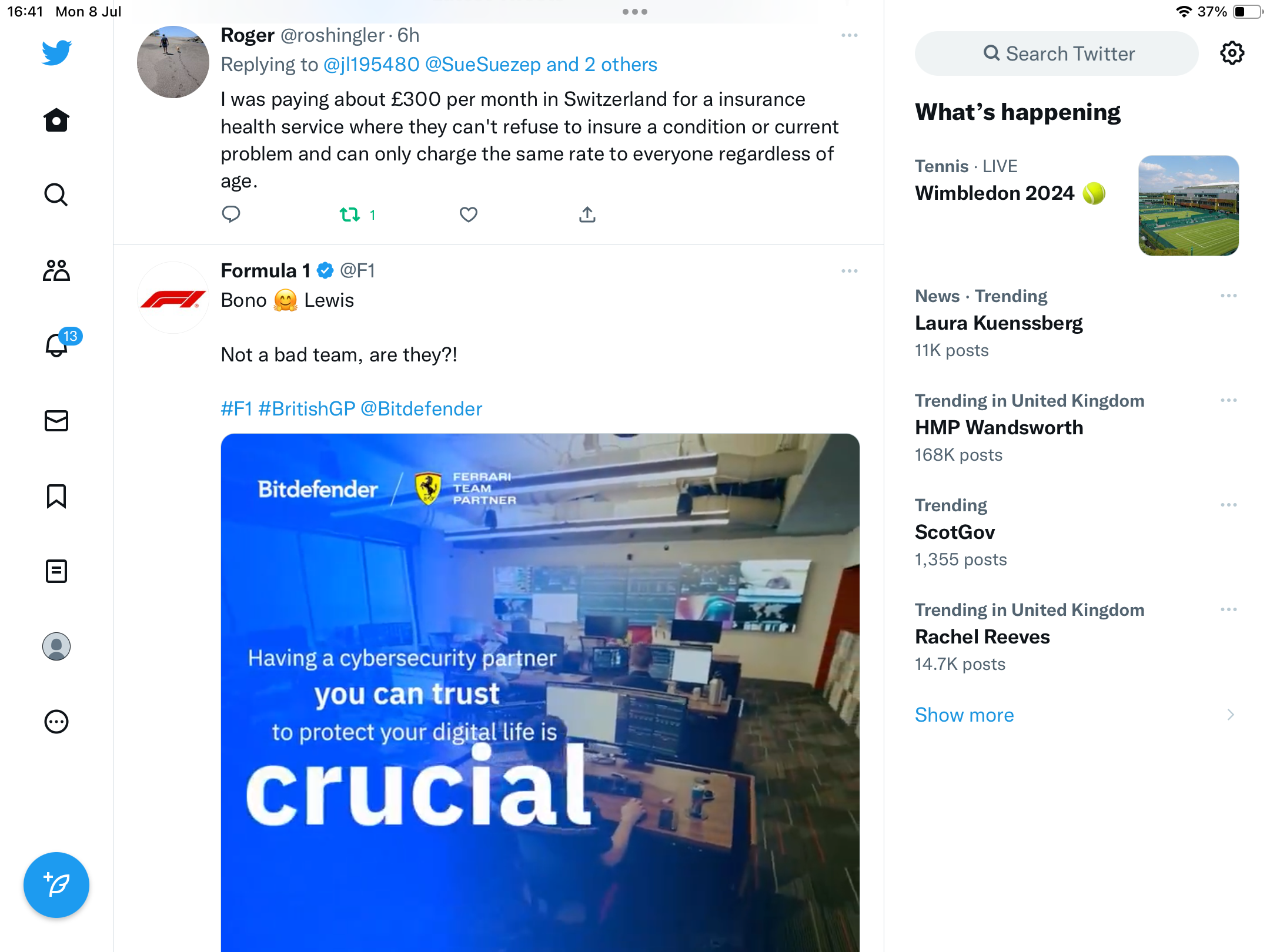Open the #BritishGP hashtag link
This screenshot has height=952, width=1270.
(x=306, y=409)
